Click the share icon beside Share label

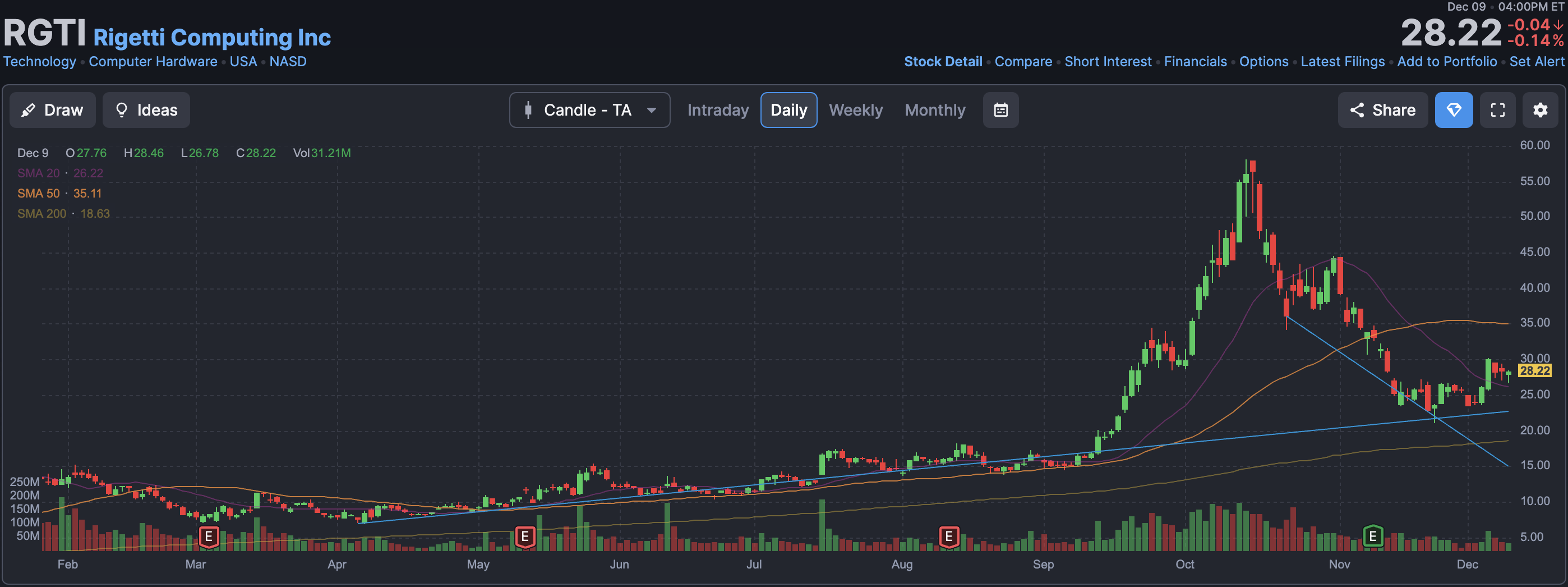(x=1357, y=110)
